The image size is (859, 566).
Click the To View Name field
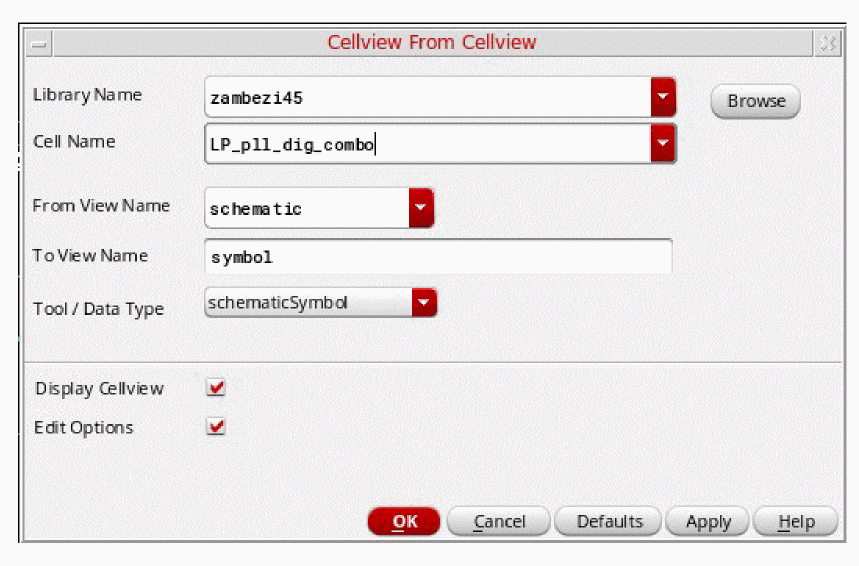click(x=438, y=256)
